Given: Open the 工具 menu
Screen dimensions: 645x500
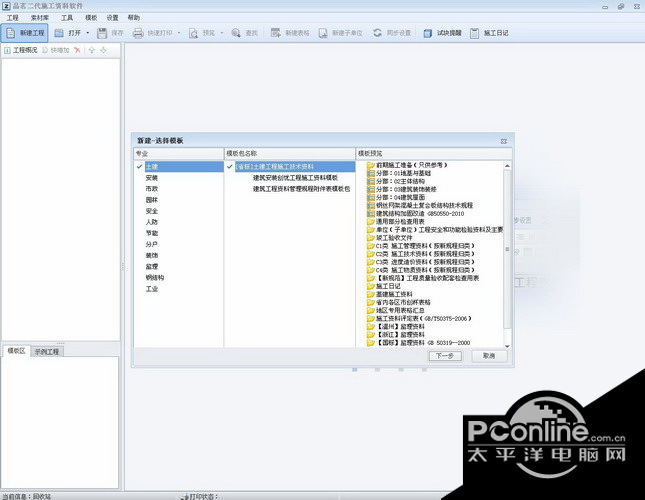Looking at the screenshot, I should pos(67,18).
